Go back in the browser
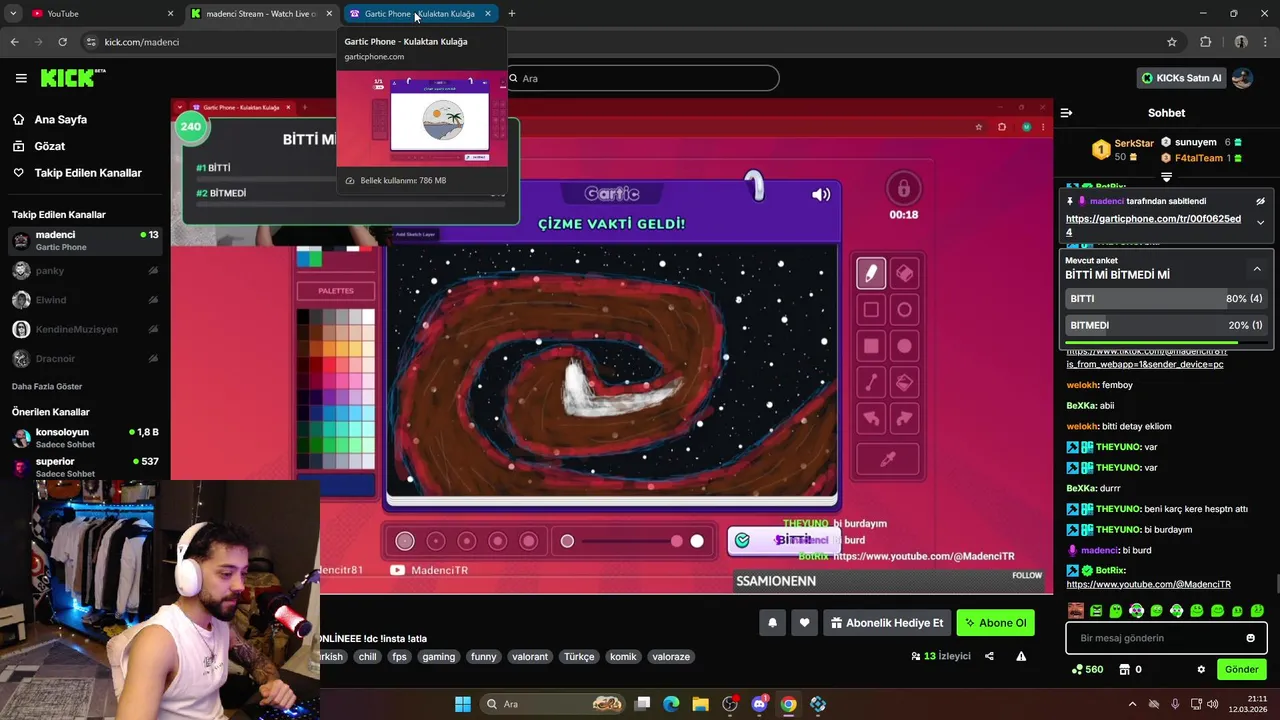 [x=14, y=42]
